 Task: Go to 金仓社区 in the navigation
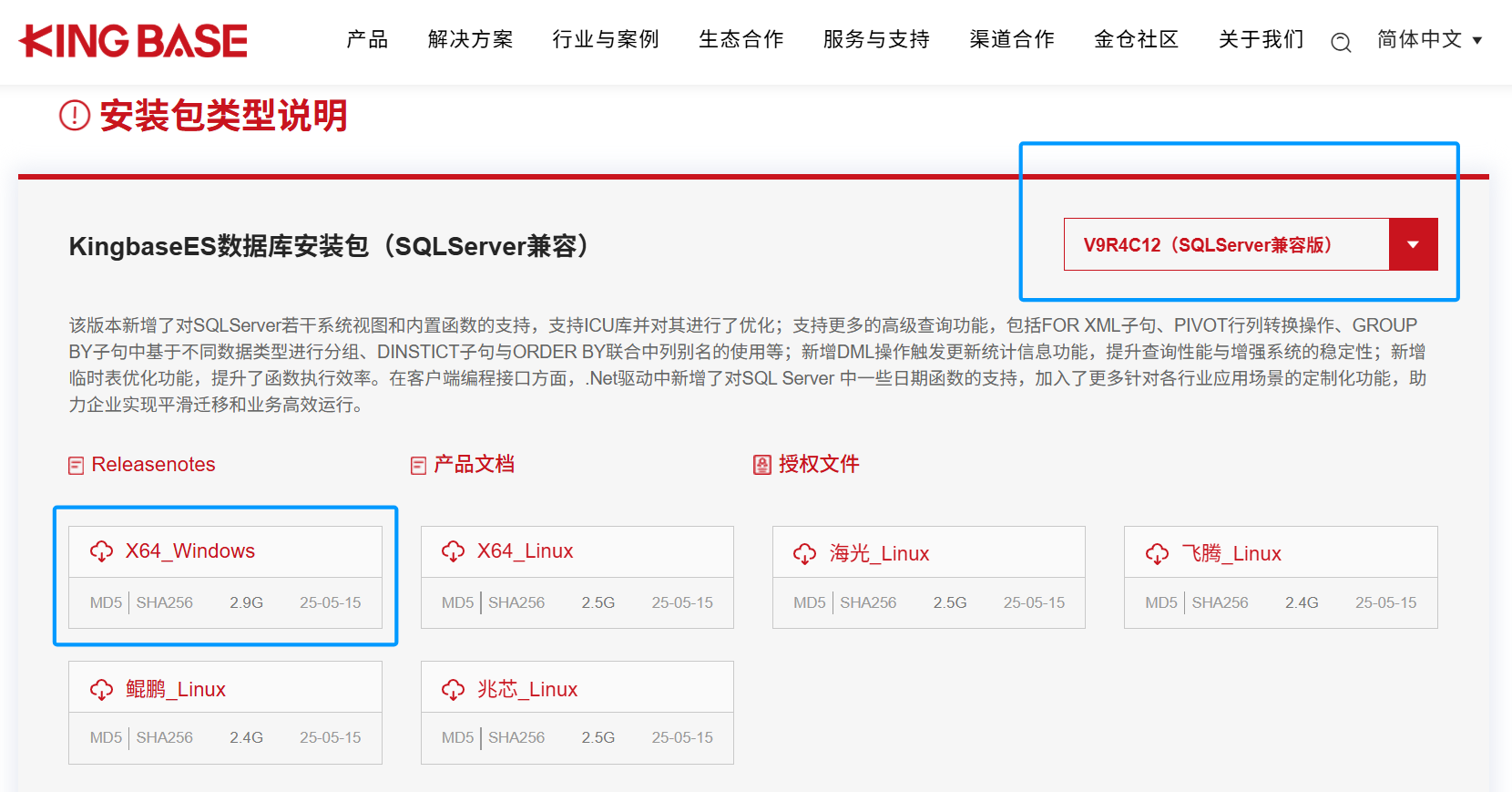pos(1136,40)
